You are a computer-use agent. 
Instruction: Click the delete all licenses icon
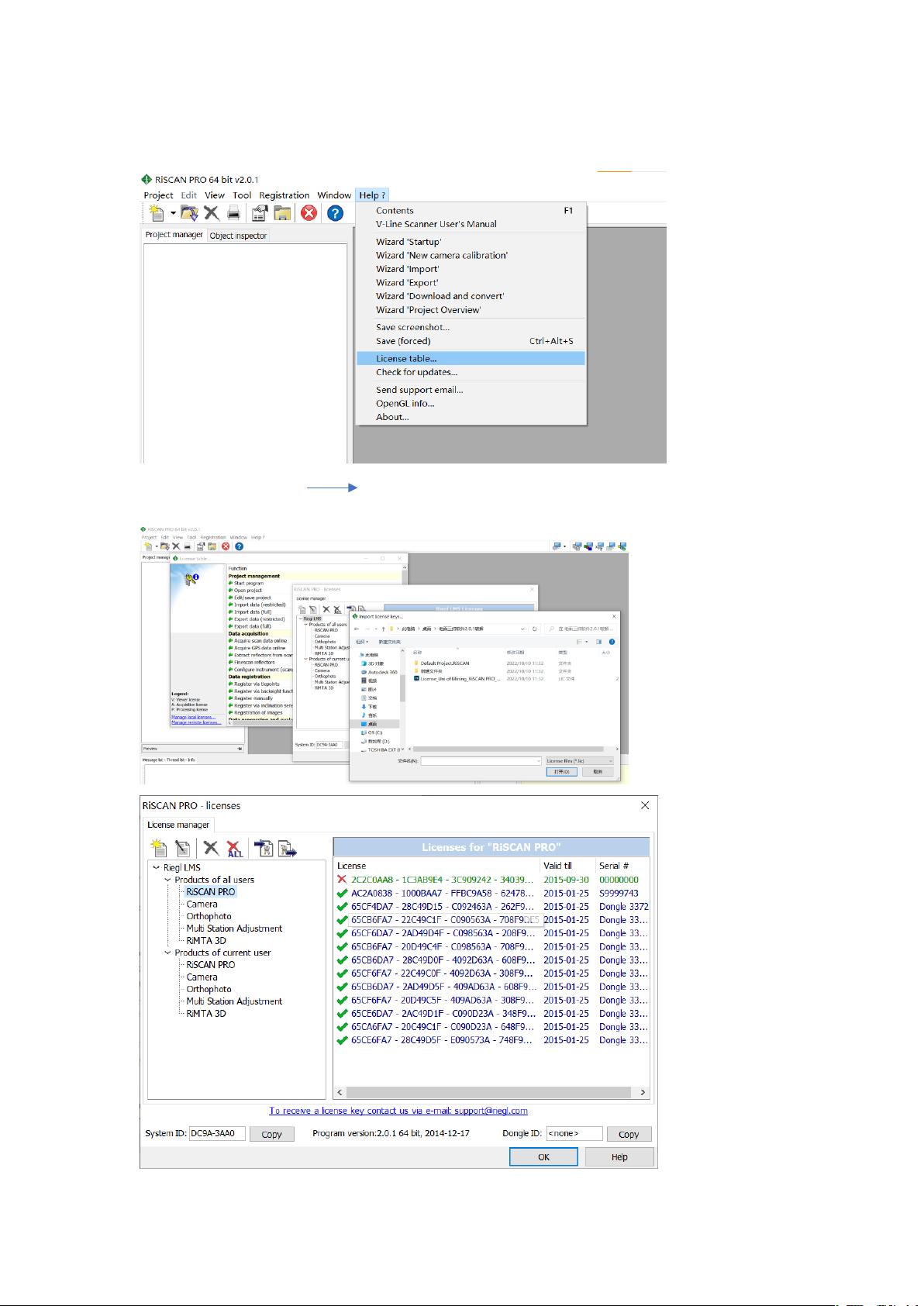[234, 849]
